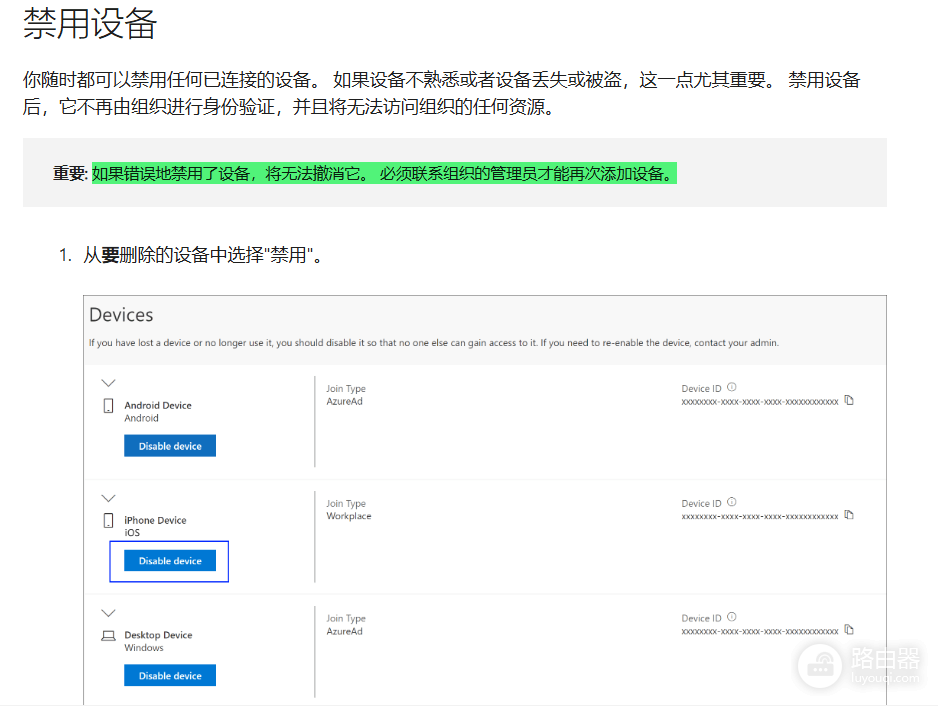Click step 1 instruction text

202,255
